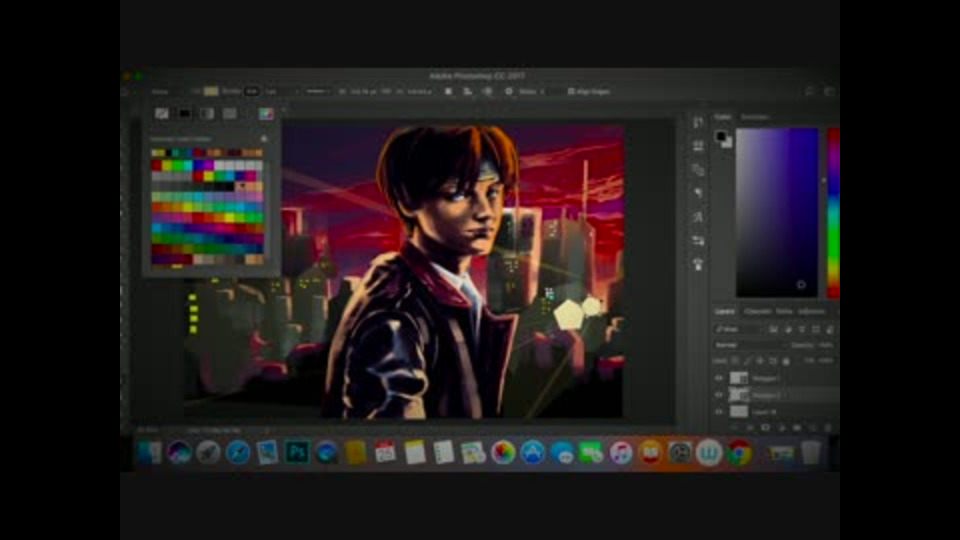
Task: Click the Photoshop icon in the Dock
Action: click(x=297, y=453)
